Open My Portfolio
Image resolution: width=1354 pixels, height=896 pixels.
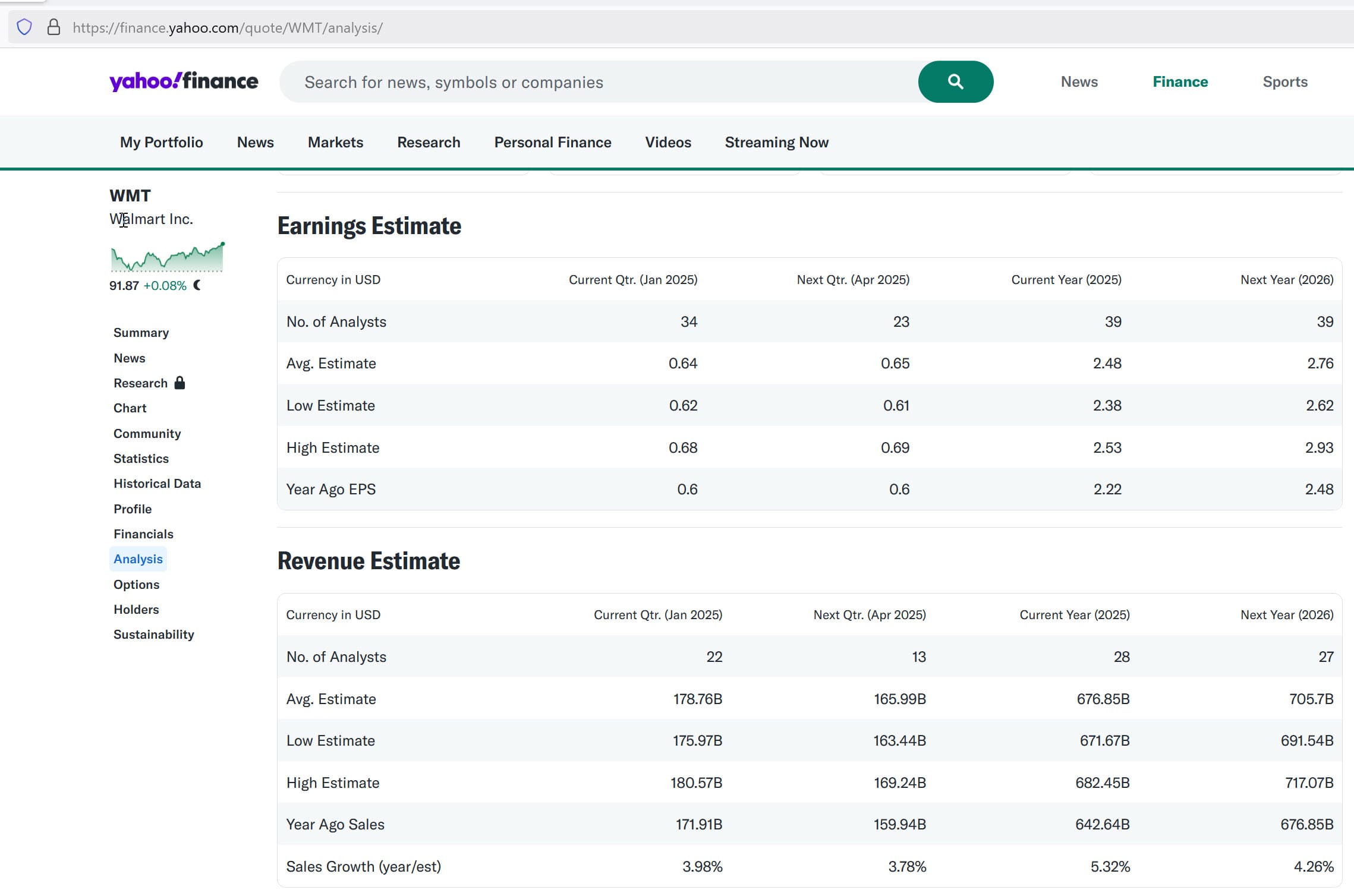point(161,142)
